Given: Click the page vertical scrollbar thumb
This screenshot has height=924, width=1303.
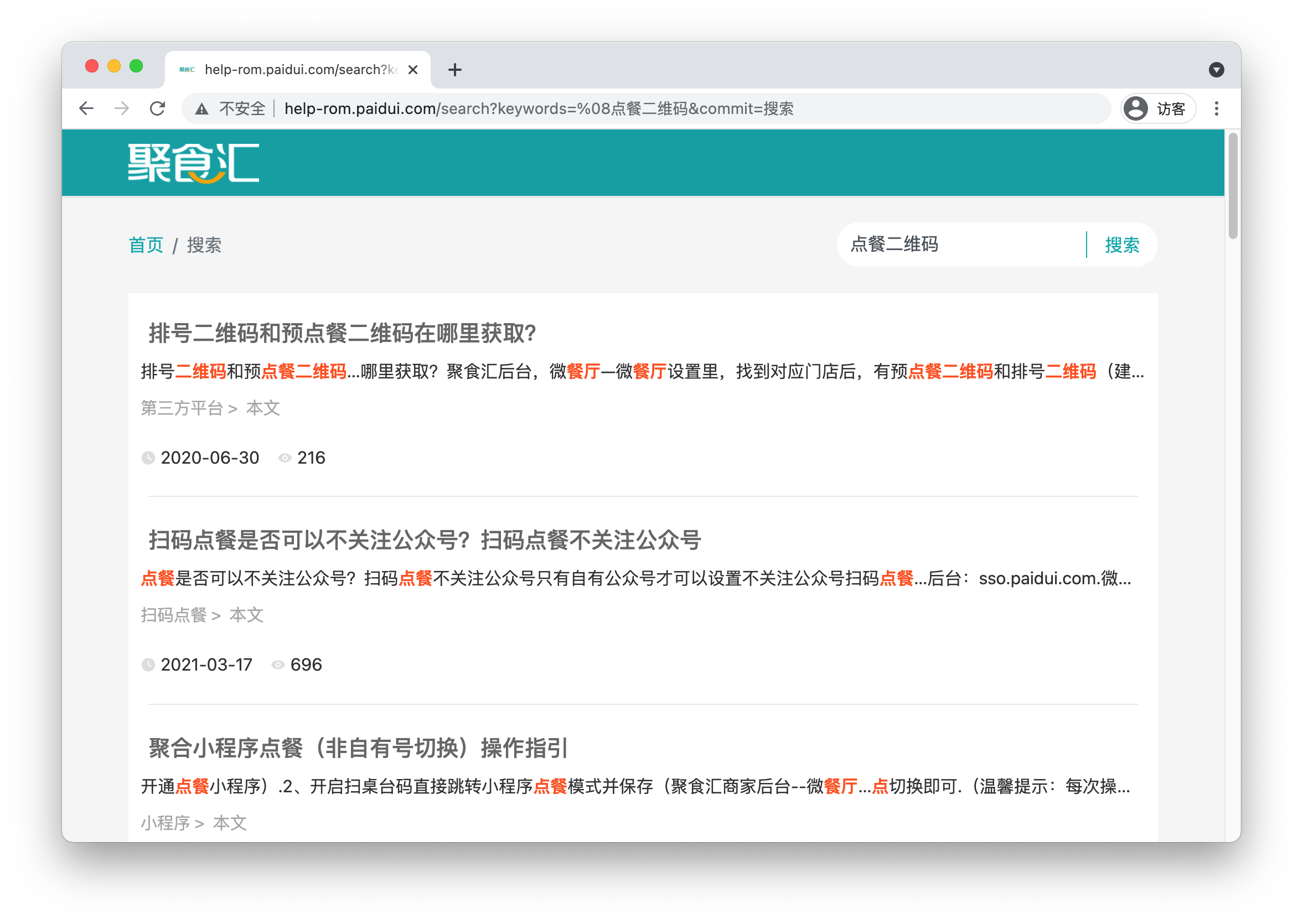Looking at the screenshot, I should tap(1233, 186).
